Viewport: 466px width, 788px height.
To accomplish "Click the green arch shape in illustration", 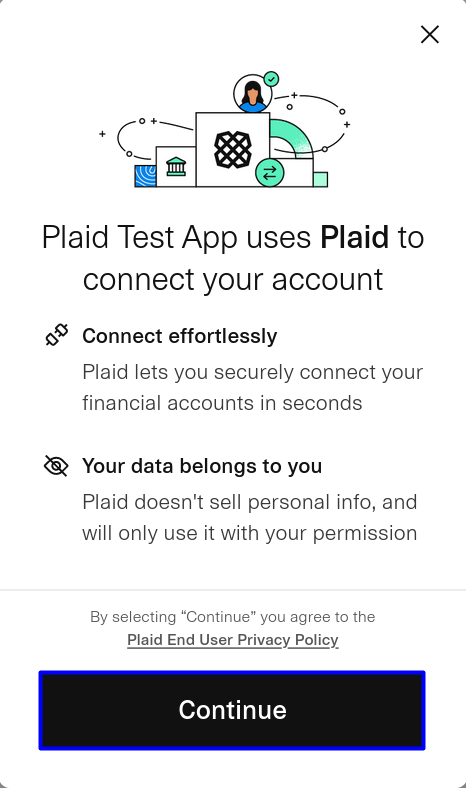I will point(292,139).
